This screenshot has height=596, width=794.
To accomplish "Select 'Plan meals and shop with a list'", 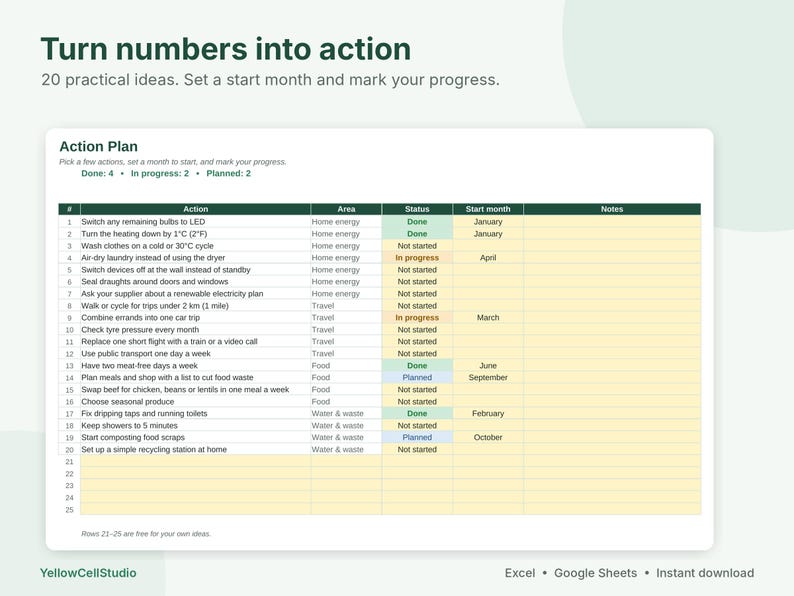I will point(195,378).
